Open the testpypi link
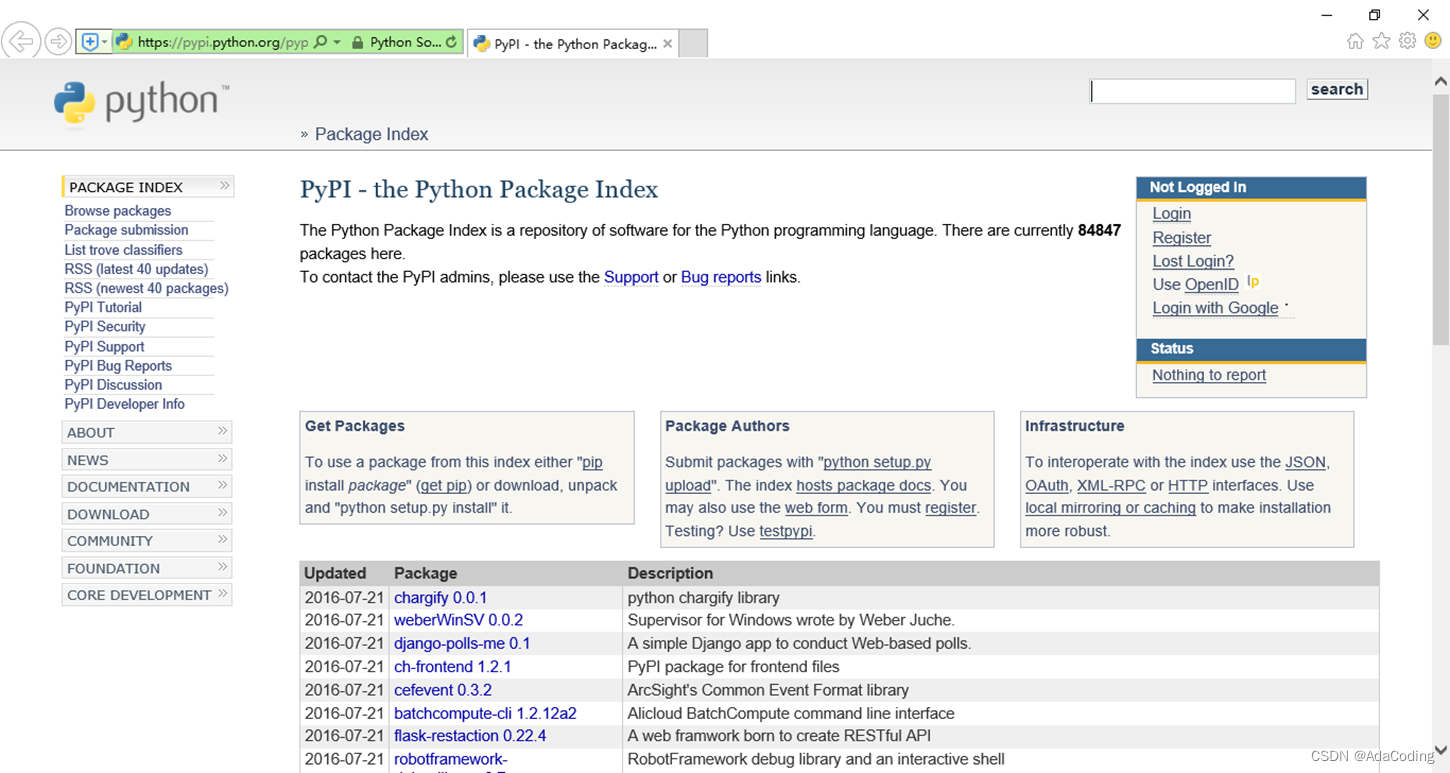Screen dimensions: 1450x773 (786, 531)
